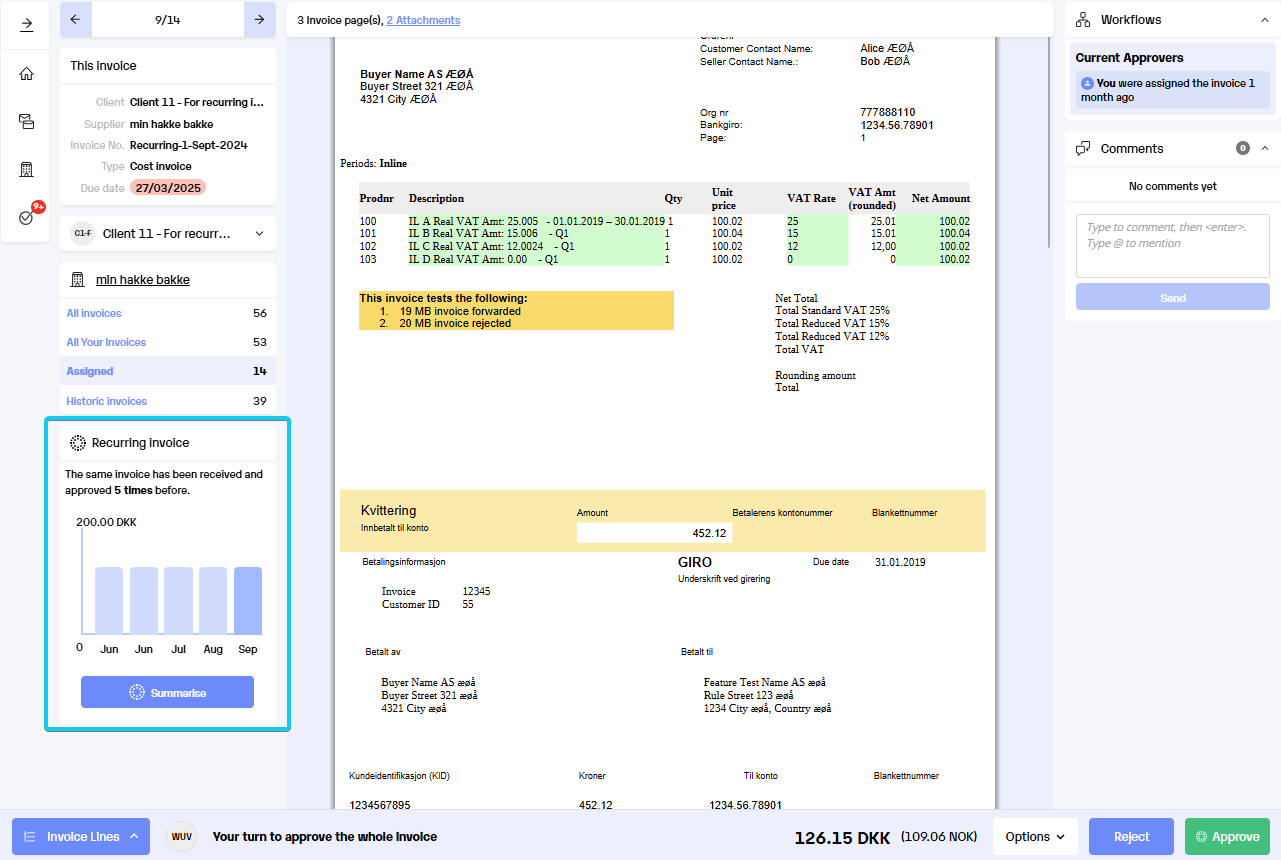
Task: Open the company building icon in sidebar
Action: (x=26, y=169)
